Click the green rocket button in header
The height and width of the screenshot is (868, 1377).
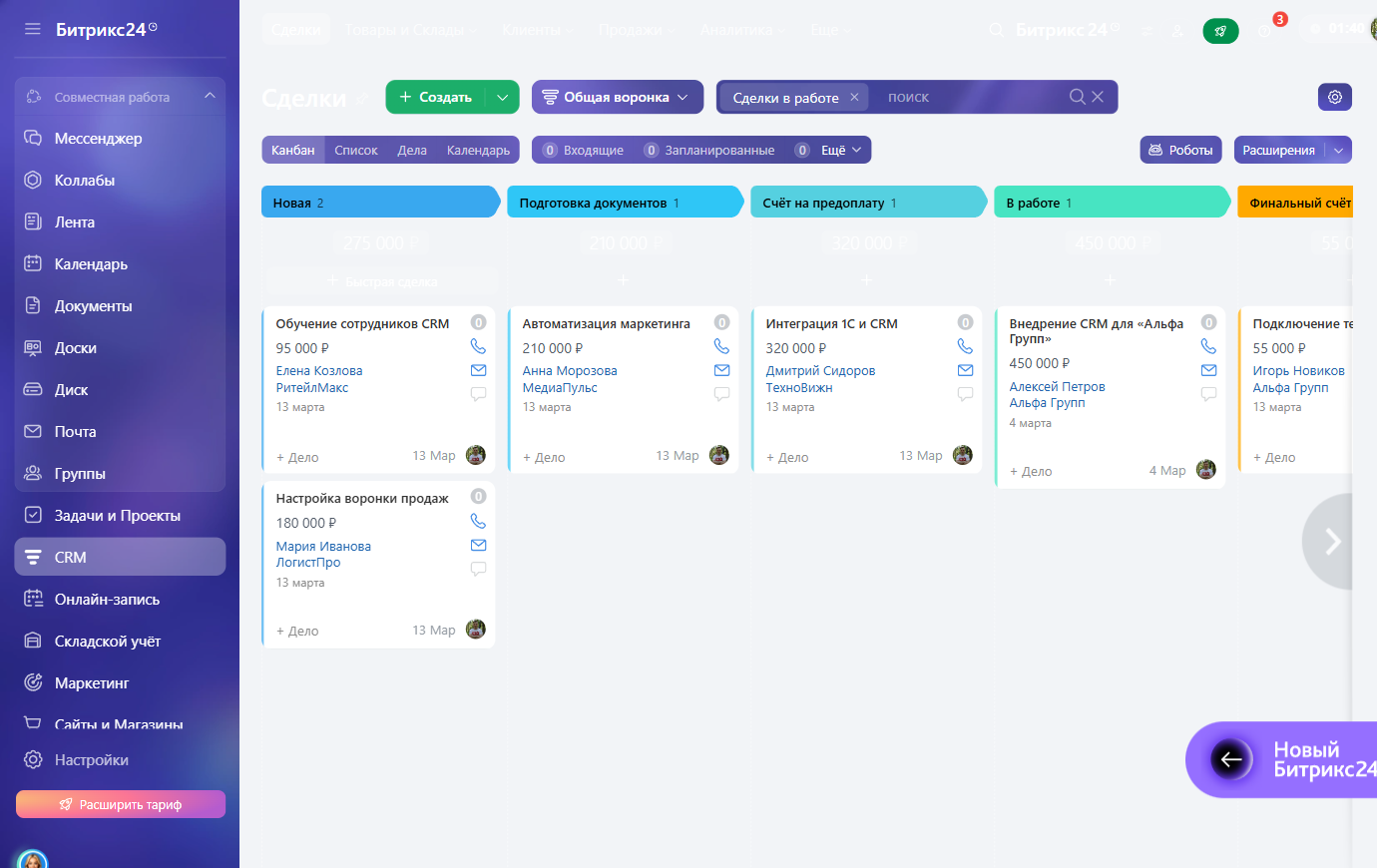click(x=1220, y=31)
